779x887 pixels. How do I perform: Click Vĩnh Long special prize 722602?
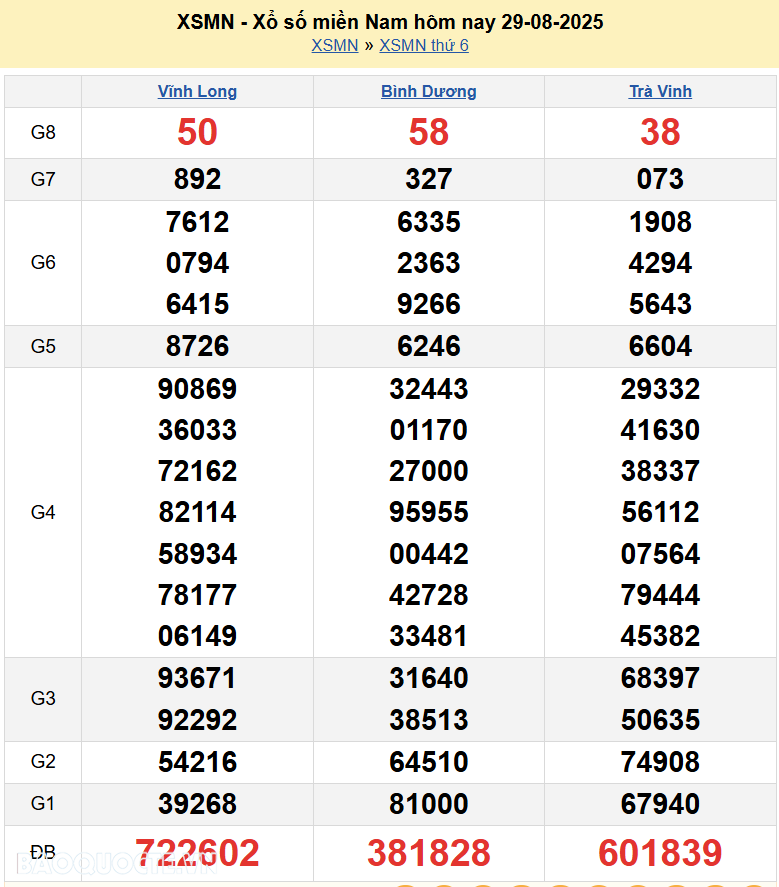(x=197, y=853)
